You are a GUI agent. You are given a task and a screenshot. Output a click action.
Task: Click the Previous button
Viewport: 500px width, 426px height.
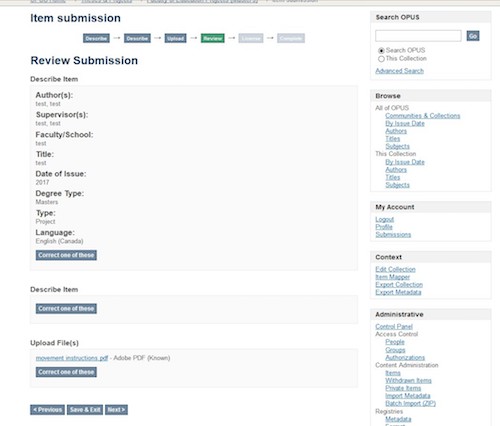pyautogui.click(x=48, y=410)
